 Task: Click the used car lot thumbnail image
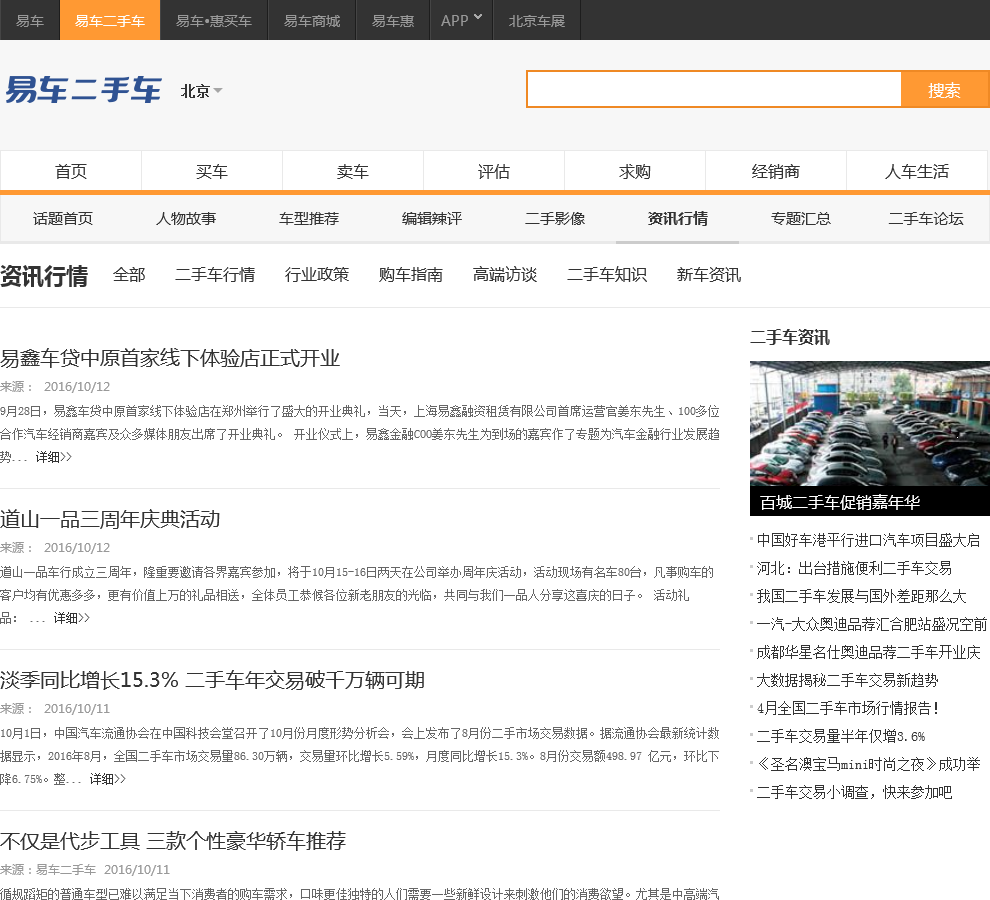(x=869, y=424)
